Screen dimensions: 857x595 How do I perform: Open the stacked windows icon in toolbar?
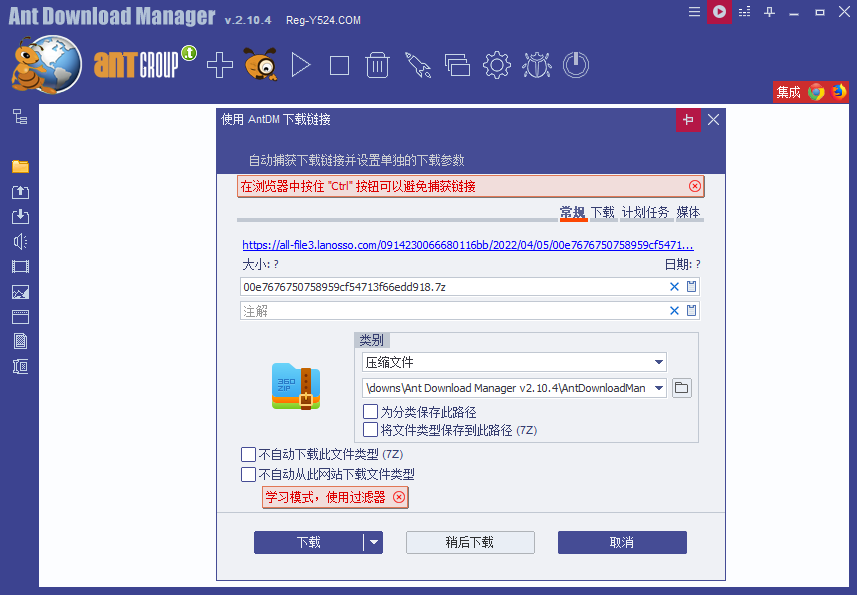point(457,66)
